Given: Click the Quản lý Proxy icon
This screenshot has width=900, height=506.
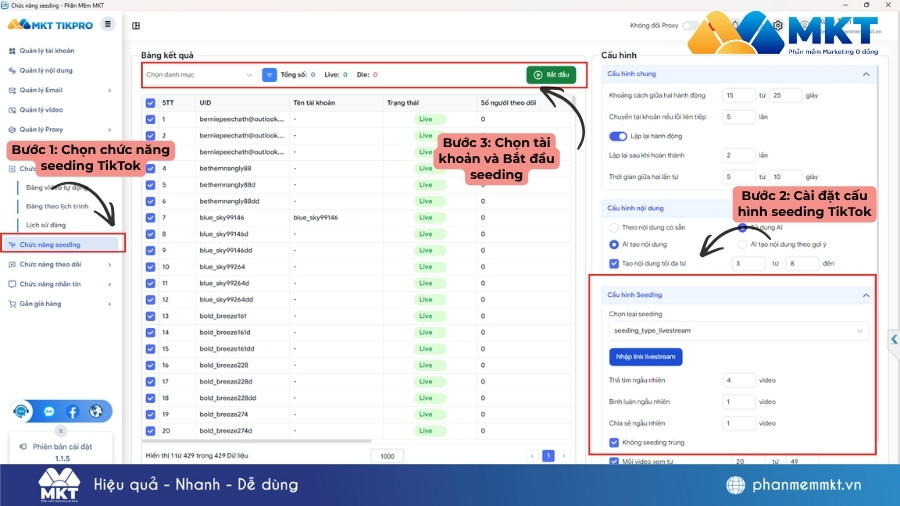Looking at the screenshot, I should [x=12, y=130].
